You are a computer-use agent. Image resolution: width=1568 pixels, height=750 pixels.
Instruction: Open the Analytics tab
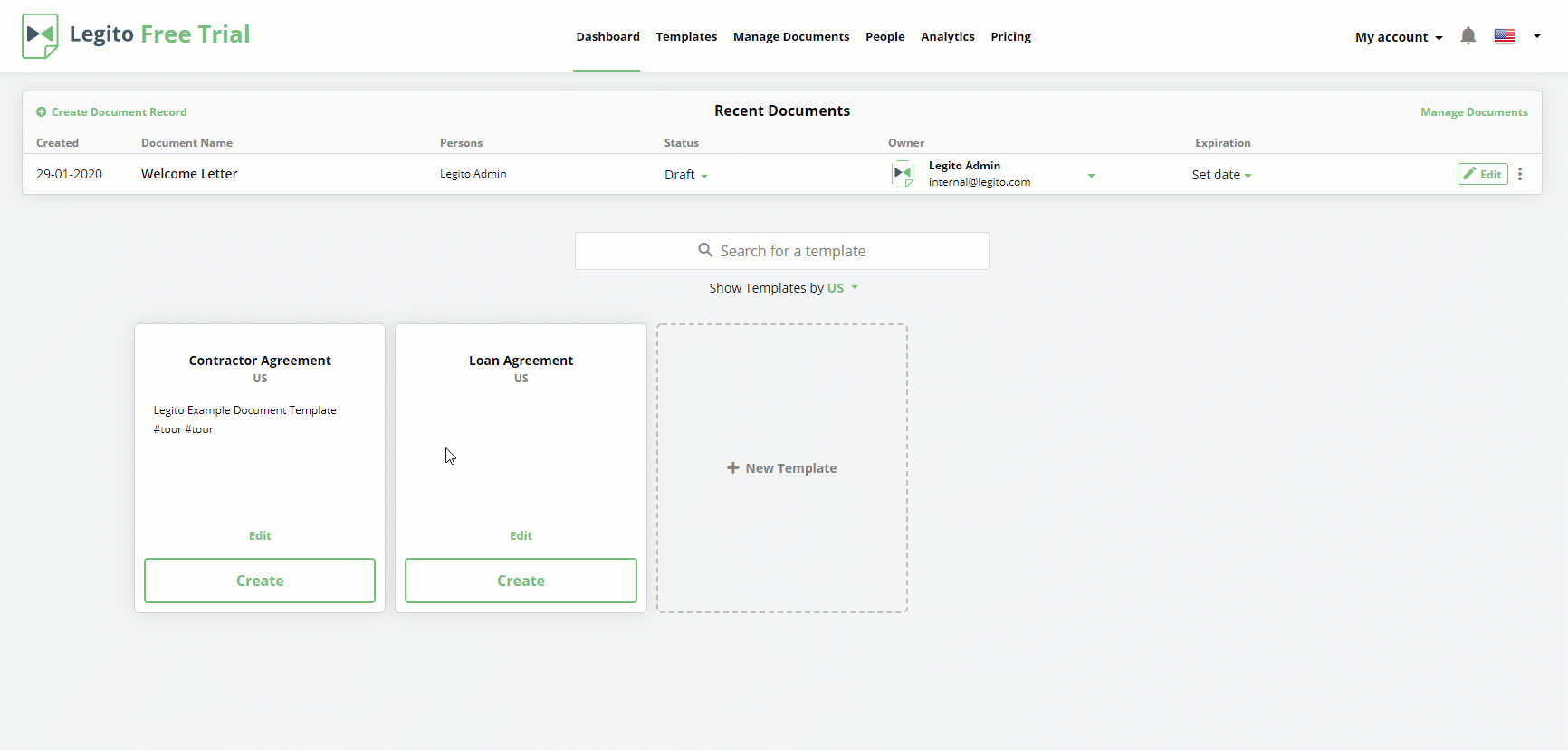pyautogui.click(x=947, y=37)
